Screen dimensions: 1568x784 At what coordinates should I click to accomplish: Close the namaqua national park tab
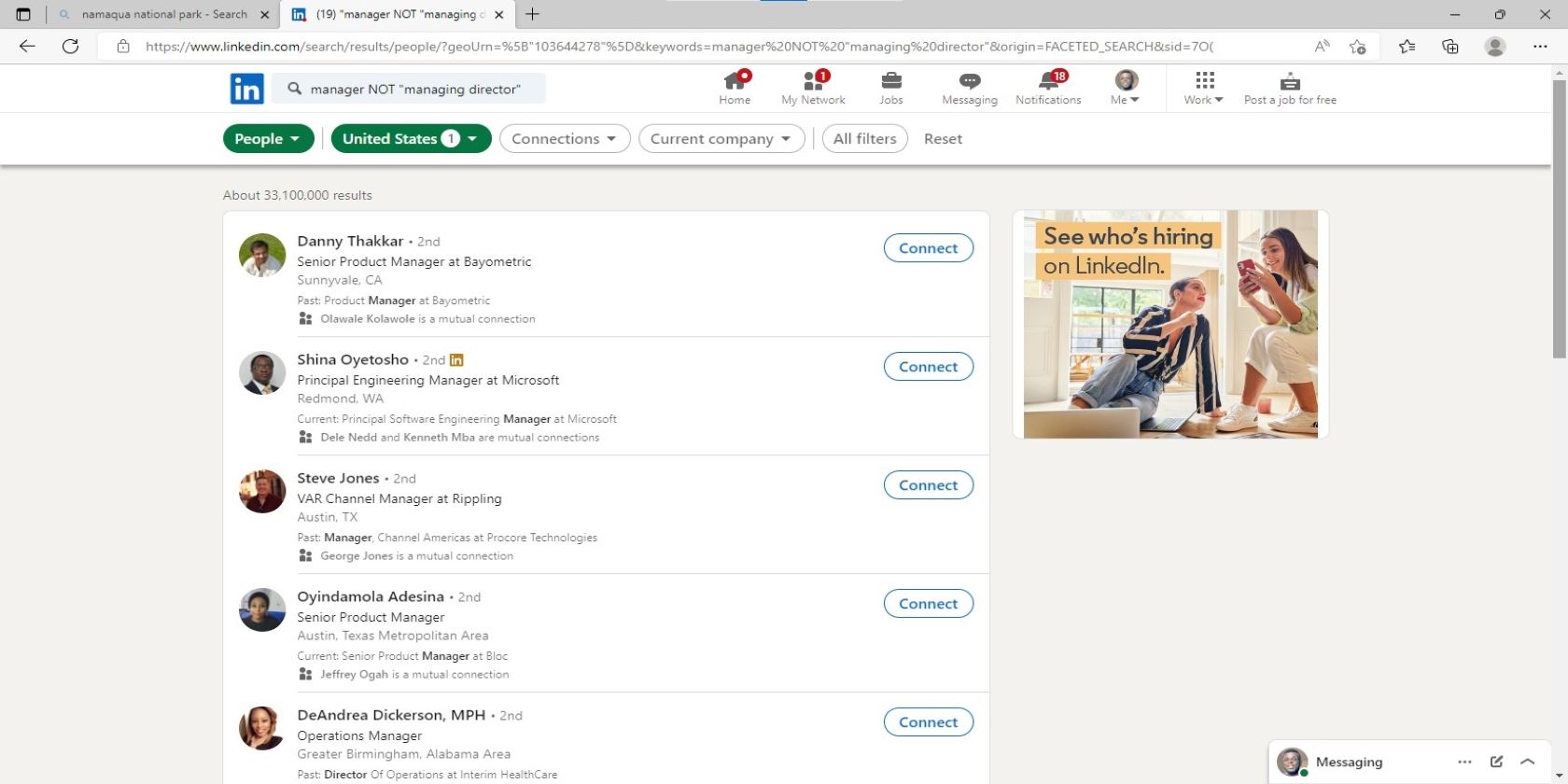coord(264,15)
